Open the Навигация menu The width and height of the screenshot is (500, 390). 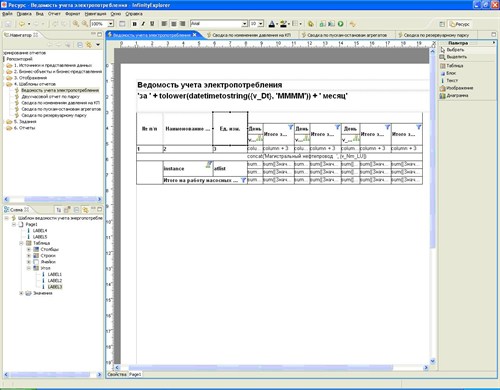(x=95, y=14)
